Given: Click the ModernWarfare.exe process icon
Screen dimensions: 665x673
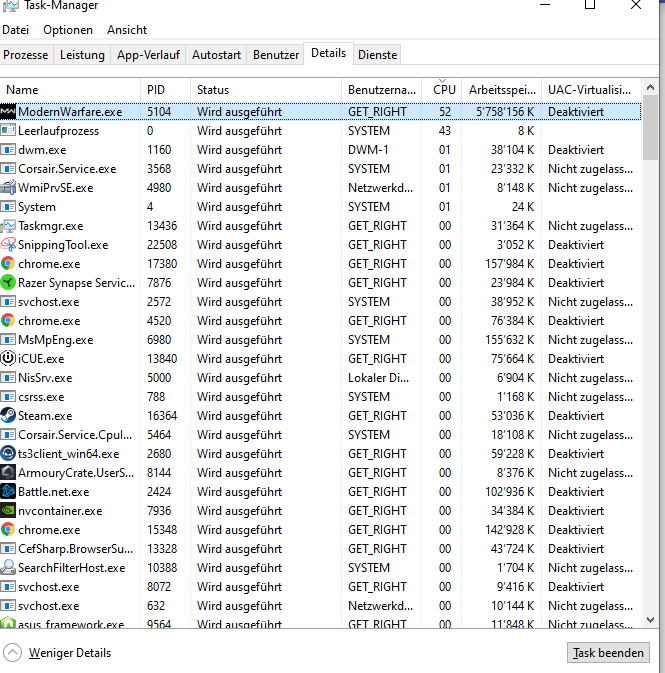Looking at the screenshot, I should (8, 112).
